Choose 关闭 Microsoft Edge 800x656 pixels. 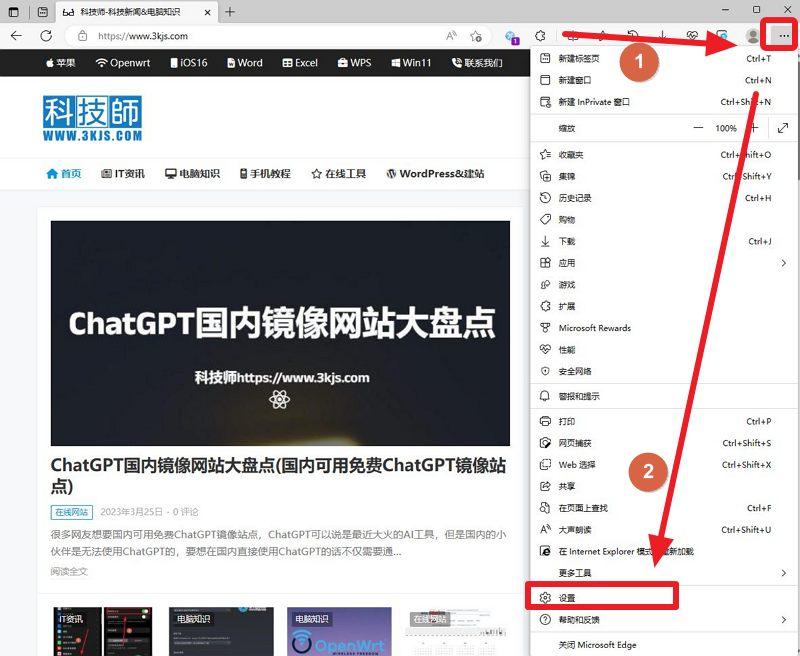[663, 645]
